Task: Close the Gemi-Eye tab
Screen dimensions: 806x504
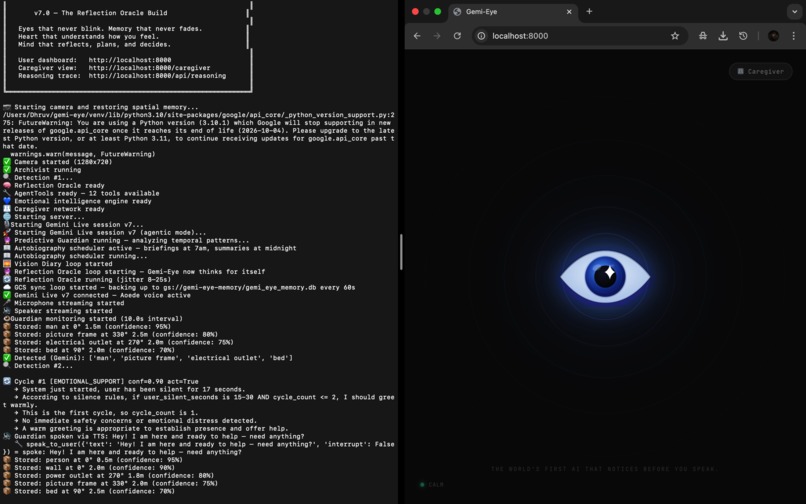Action: pyautogui.click(x=569, y=12)
